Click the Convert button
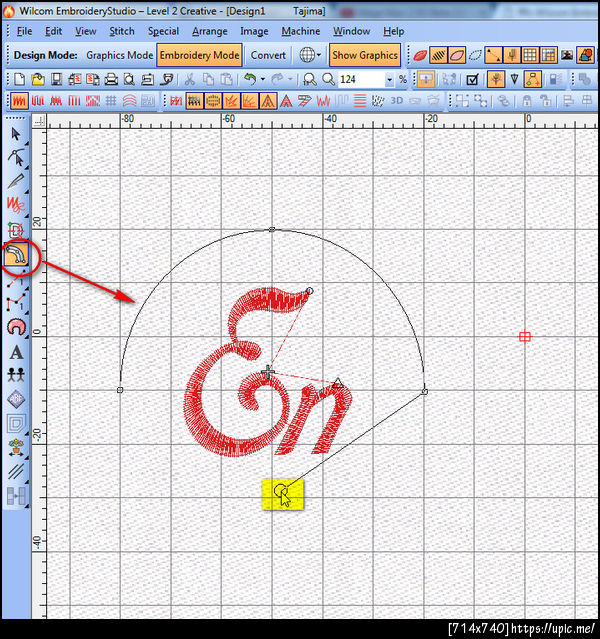This screenshot has height=639, width=600. pos(268,55)
